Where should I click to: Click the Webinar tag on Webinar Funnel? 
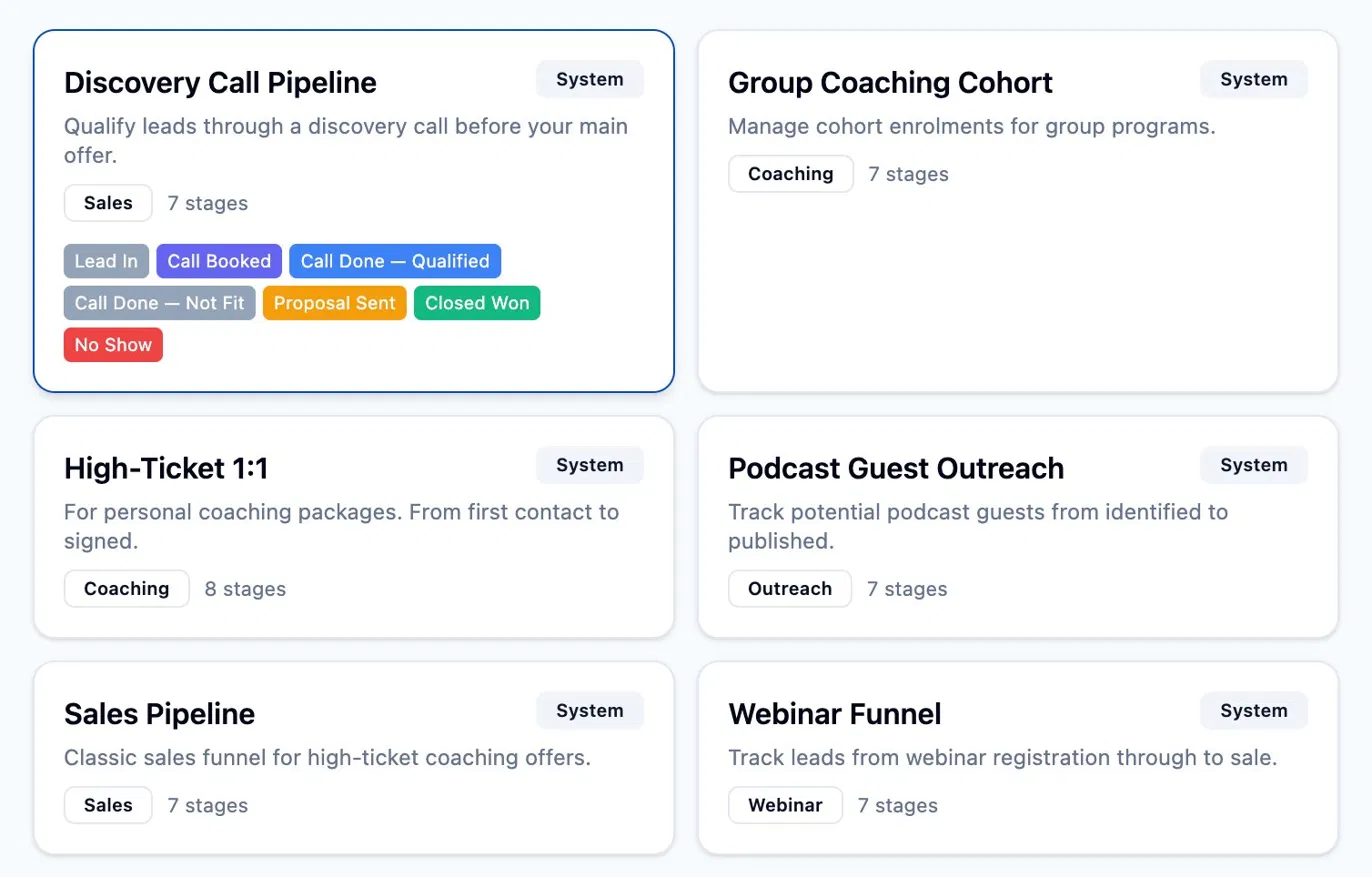pos(786,805)
